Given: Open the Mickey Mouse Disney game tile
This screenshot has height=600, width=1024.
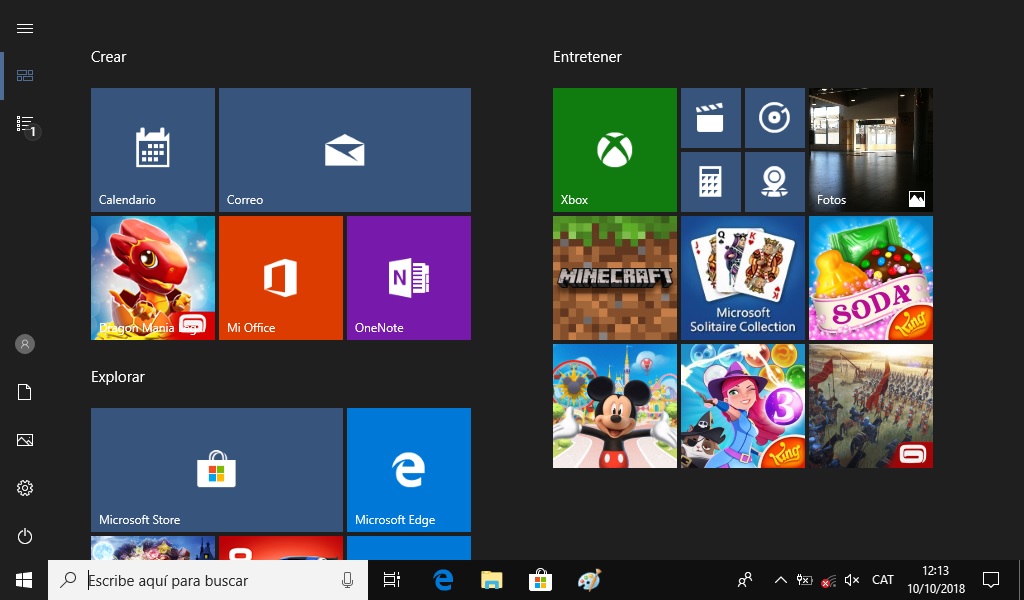Looking at the screenshot, I should tap(615, 405).
